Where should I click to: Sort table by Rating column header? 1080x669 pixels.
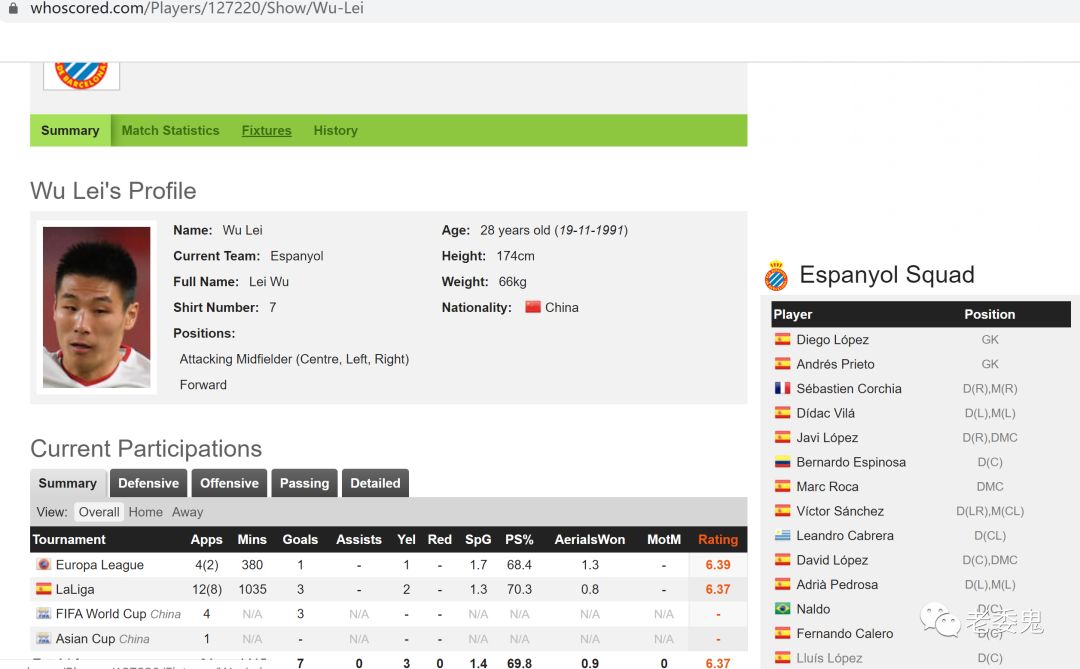(718, 539)
